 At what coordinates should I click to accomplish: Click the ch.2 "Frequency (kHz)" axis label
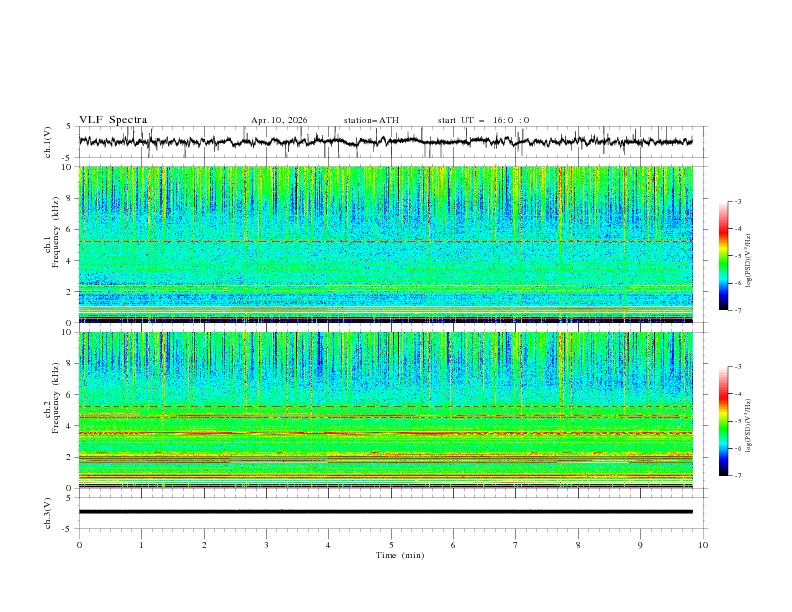[55, 398]
